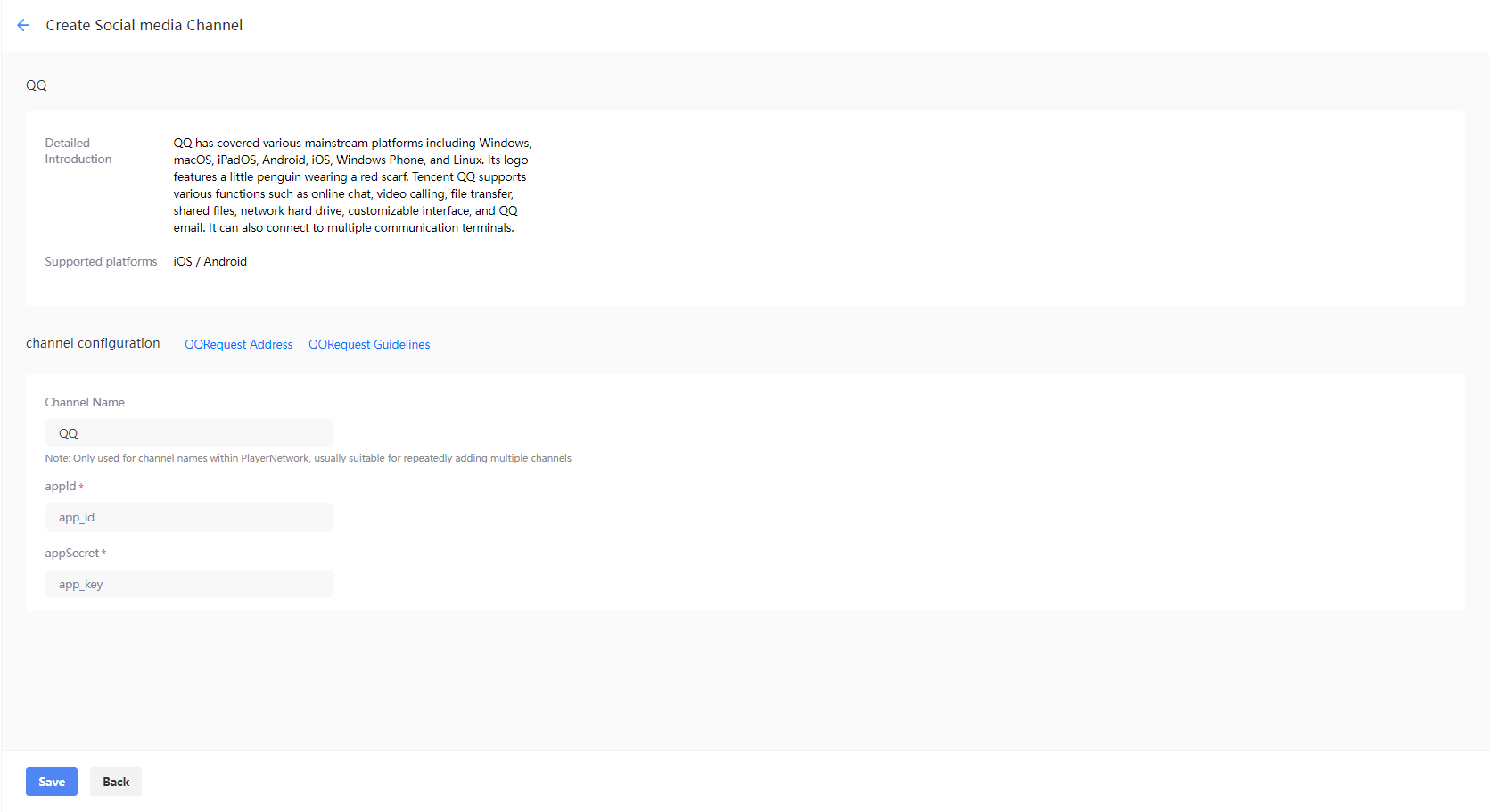Click the channel configuration heading
Viewport: 1489px width, 812px height.
pos(93,343)
